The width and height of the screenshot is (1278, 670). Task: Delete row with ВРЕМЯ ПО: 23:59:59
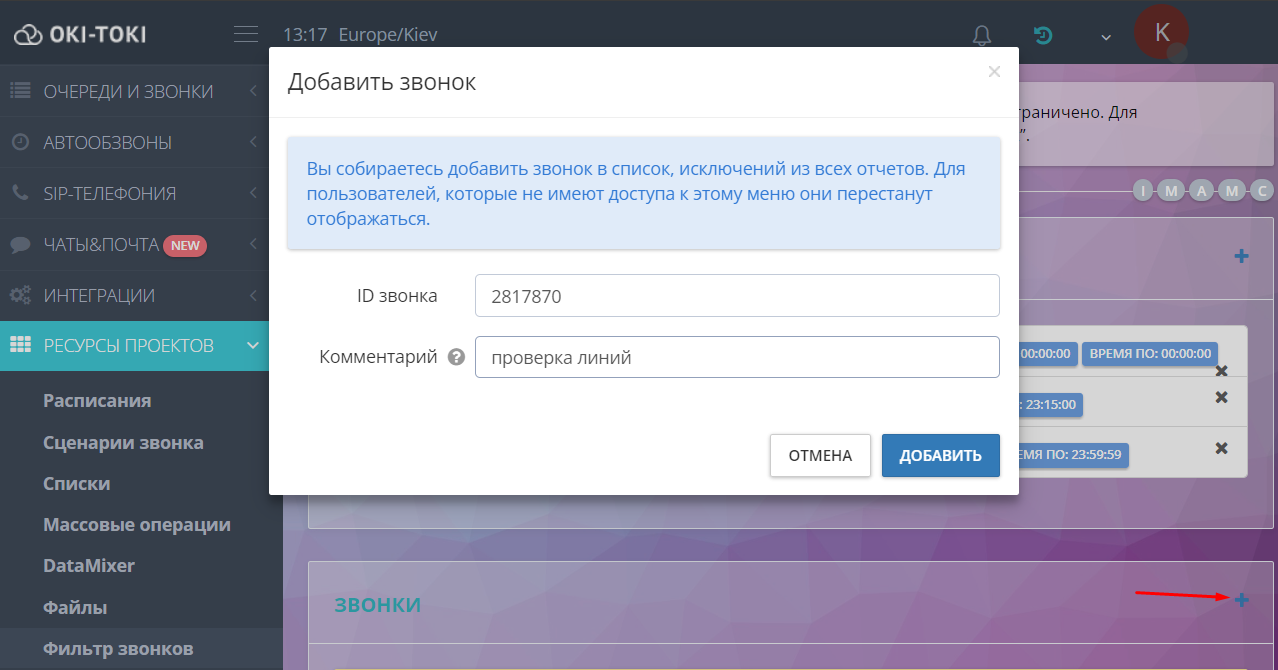(1221, 448)
